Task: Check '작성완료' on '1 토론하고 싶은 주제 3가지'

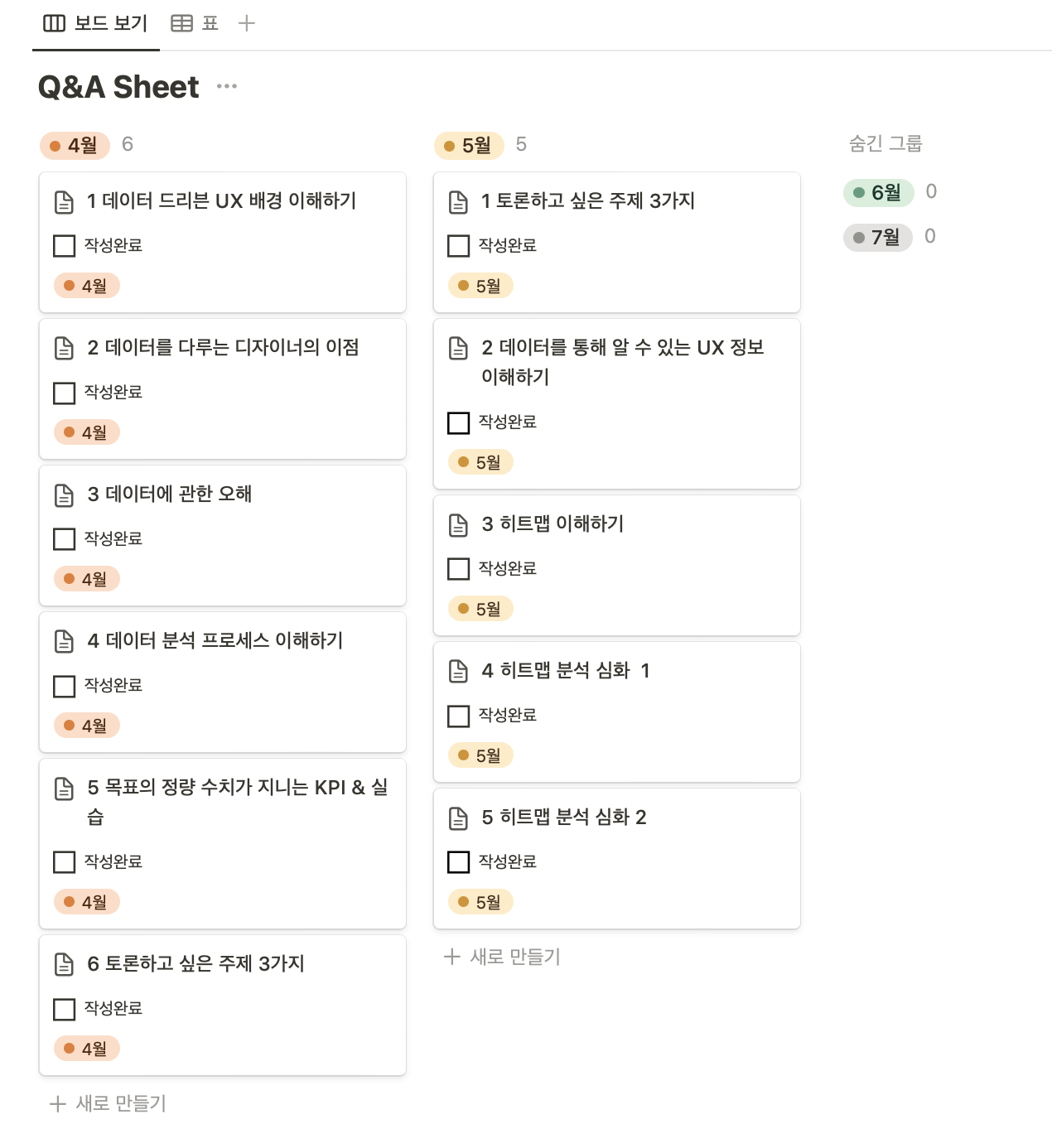Action: click(x=458, y=245)
